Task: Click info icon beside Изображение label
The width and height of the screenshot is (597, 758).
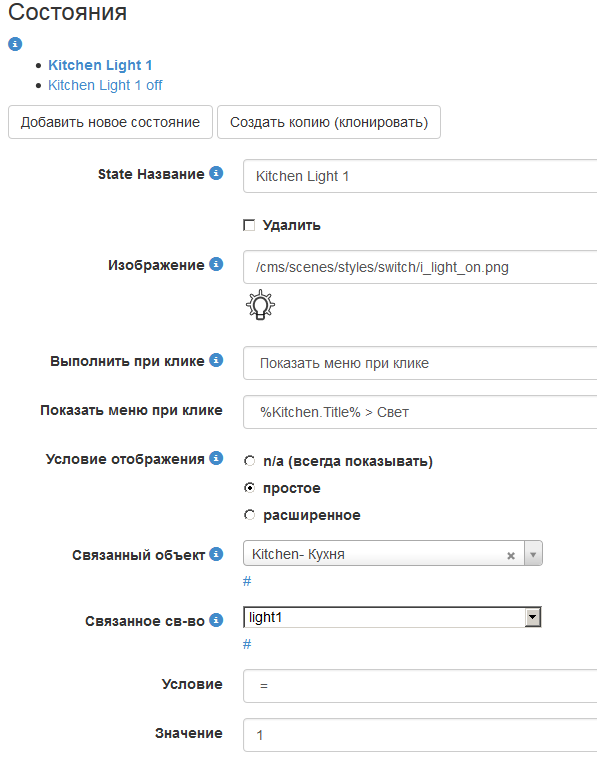Action: [216, 264]
